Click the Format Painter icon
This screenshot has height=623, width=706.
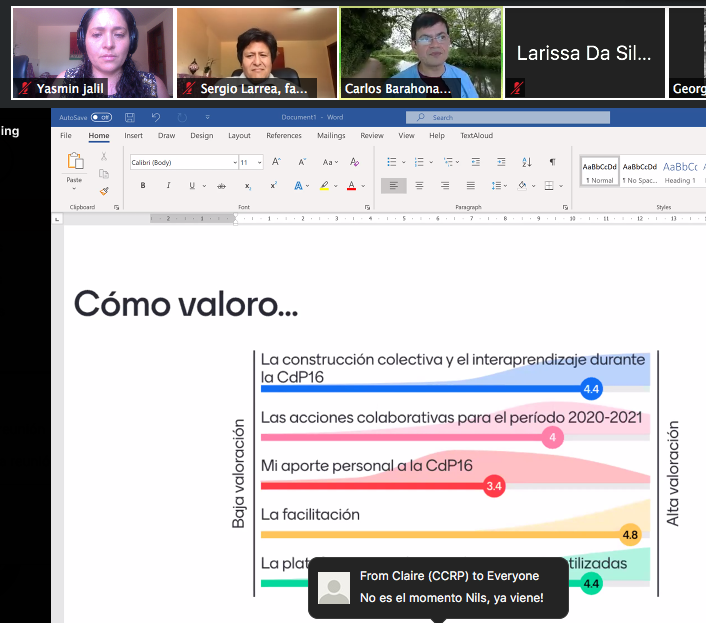(103, 190)
